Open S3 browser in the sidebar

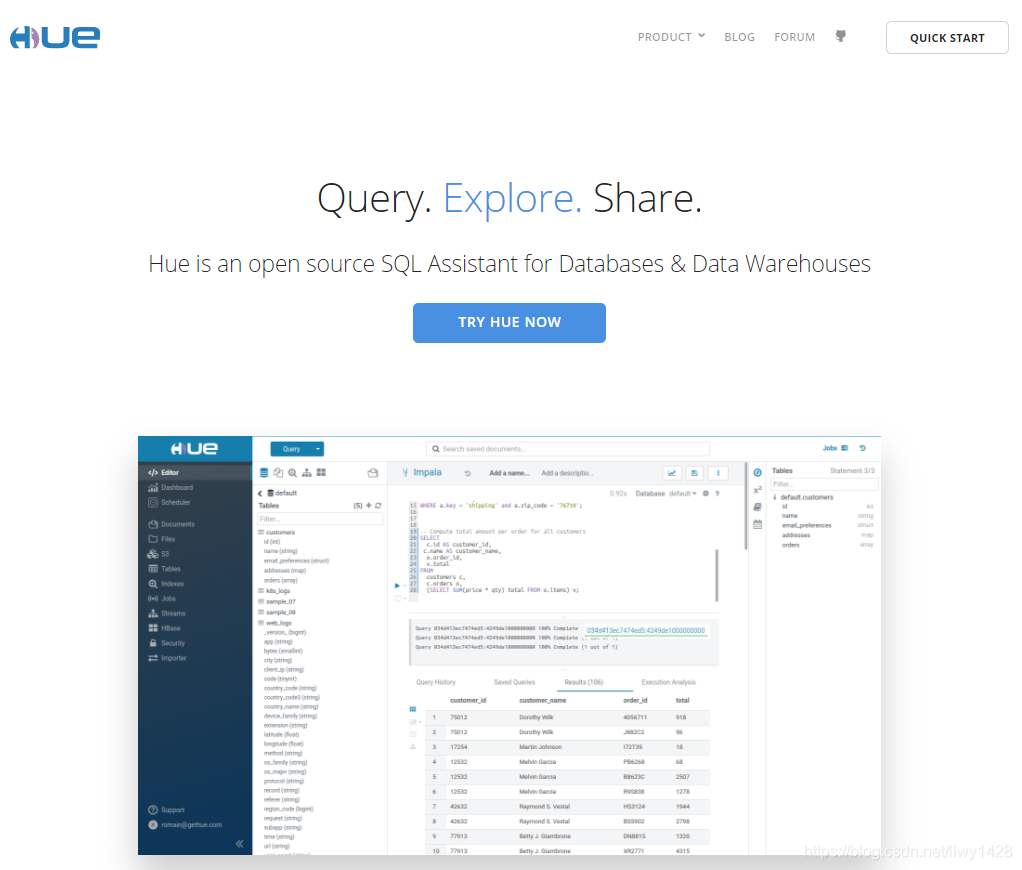point(158,554)
